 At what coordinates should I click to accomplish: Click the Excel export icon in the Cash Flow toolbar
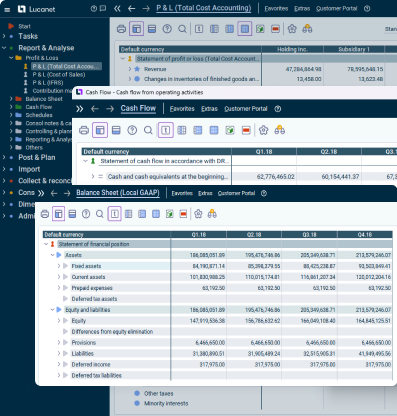tap(230, 130)
